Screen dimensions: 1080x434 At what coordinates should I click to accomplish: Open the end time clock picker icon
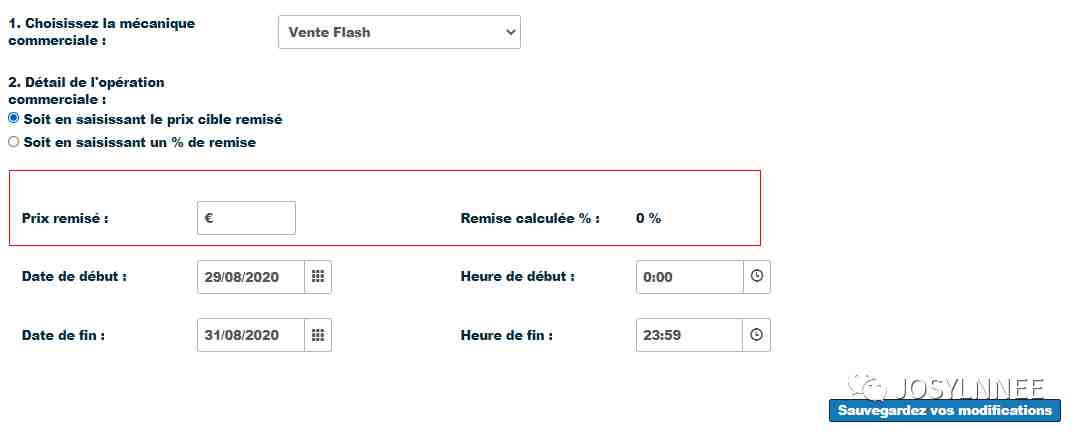point(757,335)
